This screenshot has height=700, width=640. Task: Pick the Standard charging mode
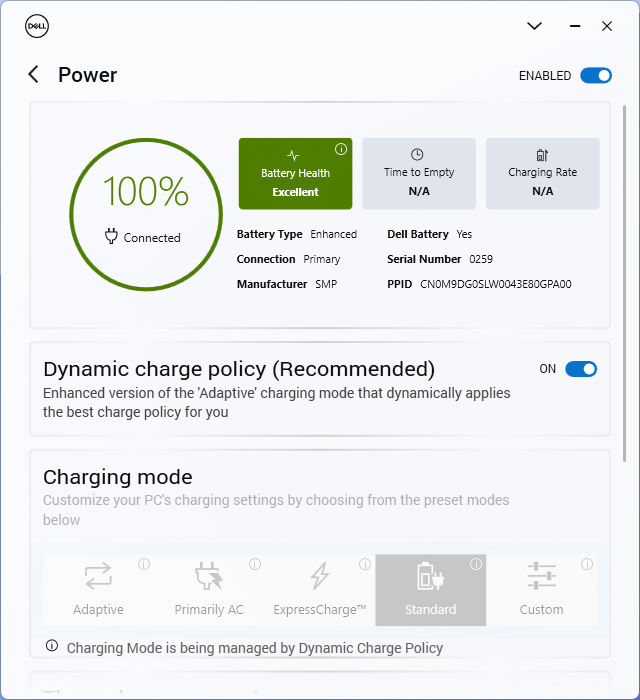pyautogui.click(x=431, y=589)
